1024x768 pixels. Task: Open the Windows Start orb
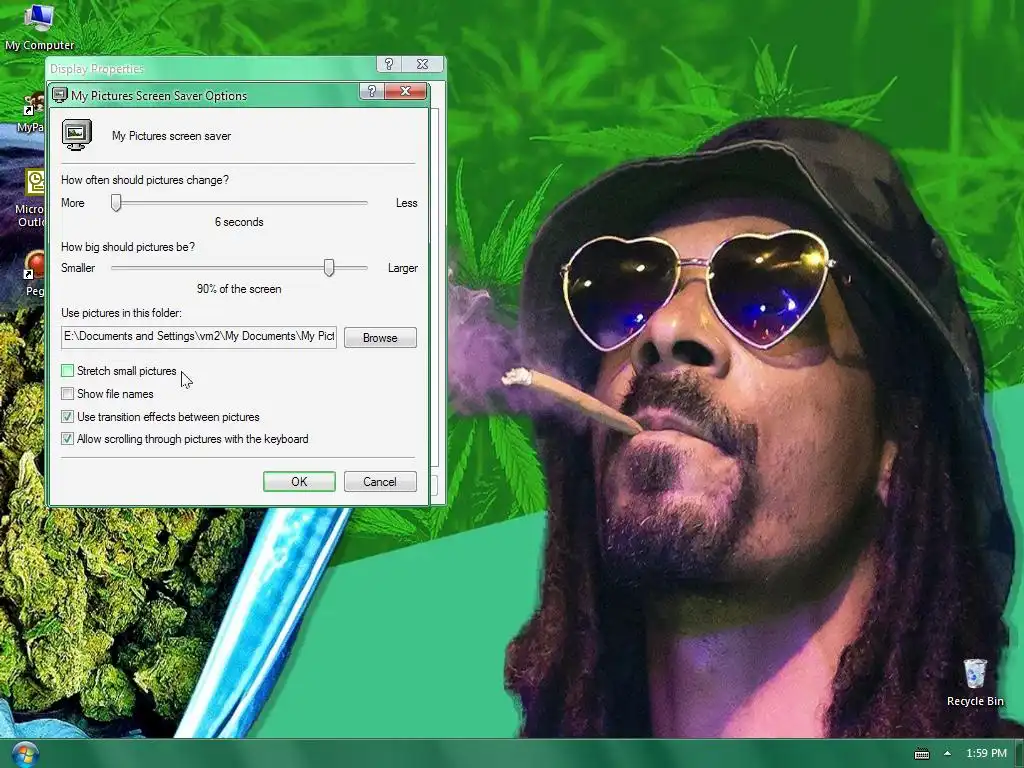tap(25, 754)
